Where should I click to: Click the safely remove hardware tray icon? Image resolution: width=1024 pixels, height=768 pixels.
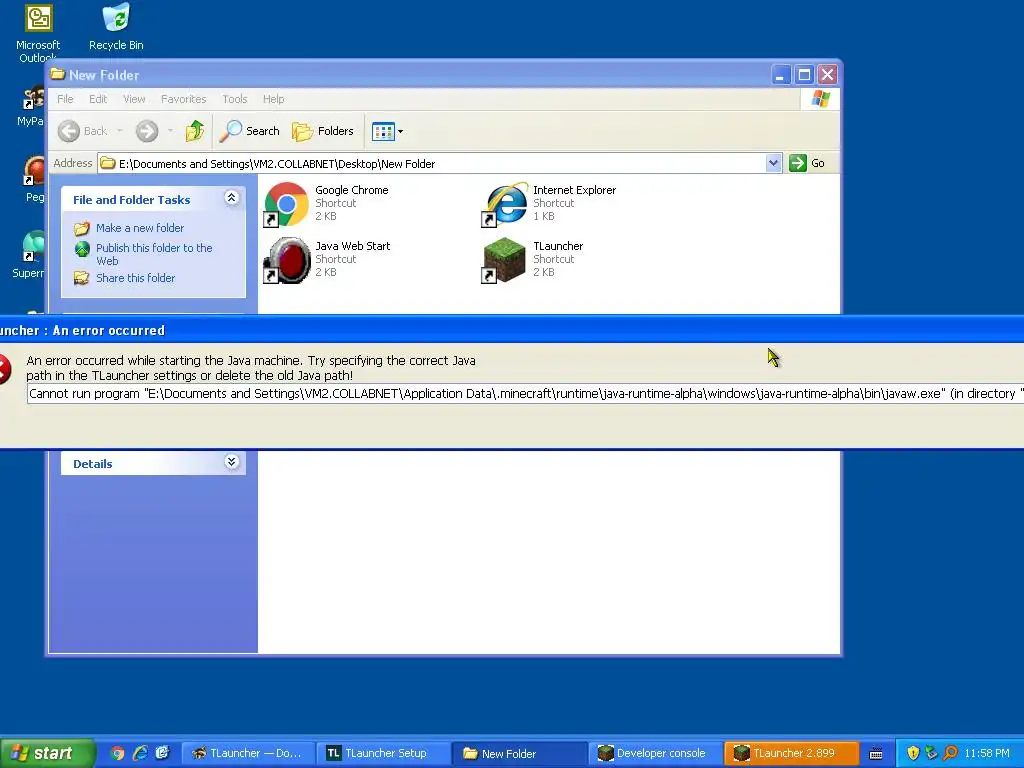(x=931, y=754)
